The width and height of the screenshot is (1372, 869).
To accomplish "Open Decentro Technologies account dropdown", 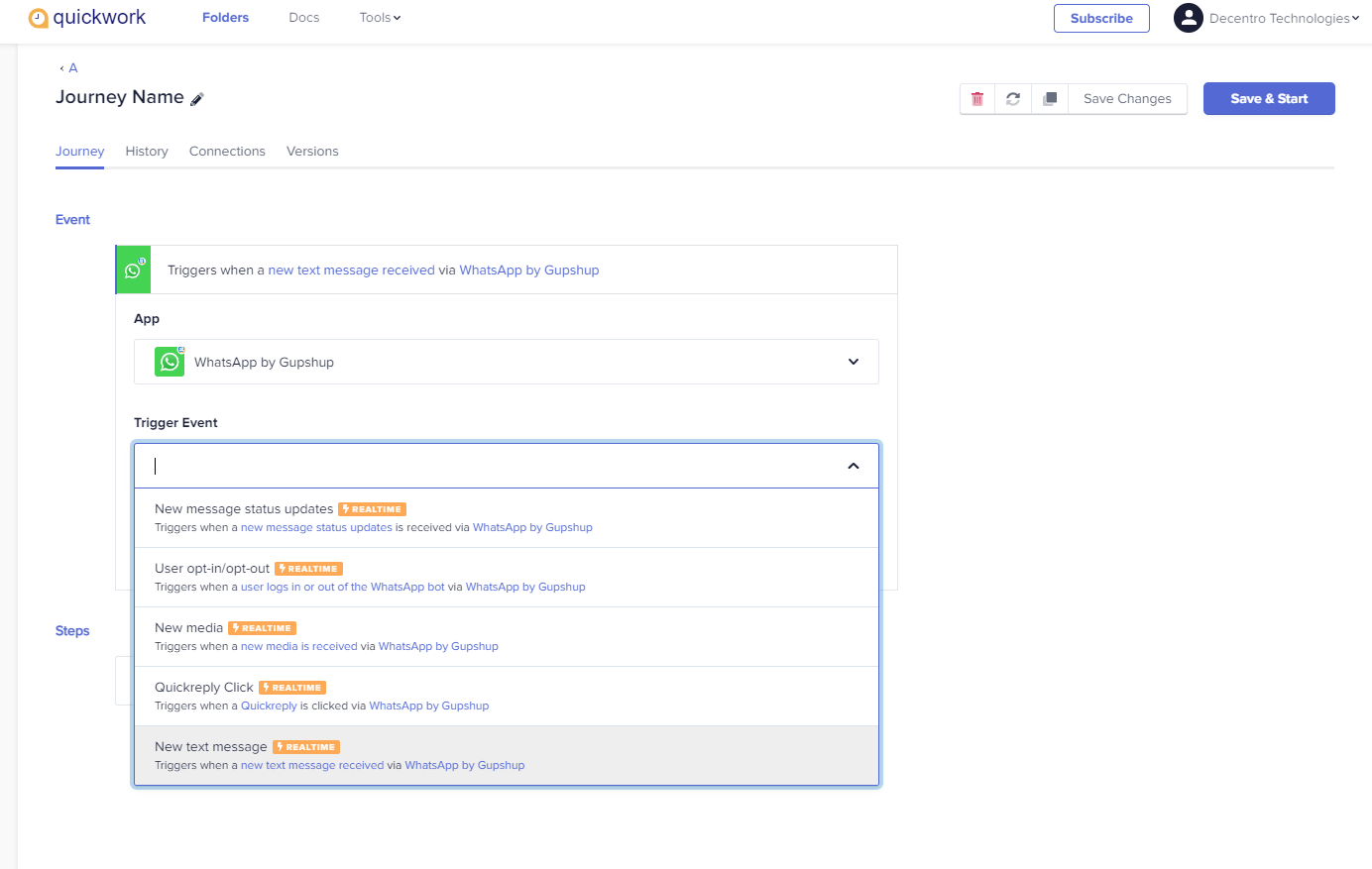I will pyautogui.click(x=1284, y=18).
